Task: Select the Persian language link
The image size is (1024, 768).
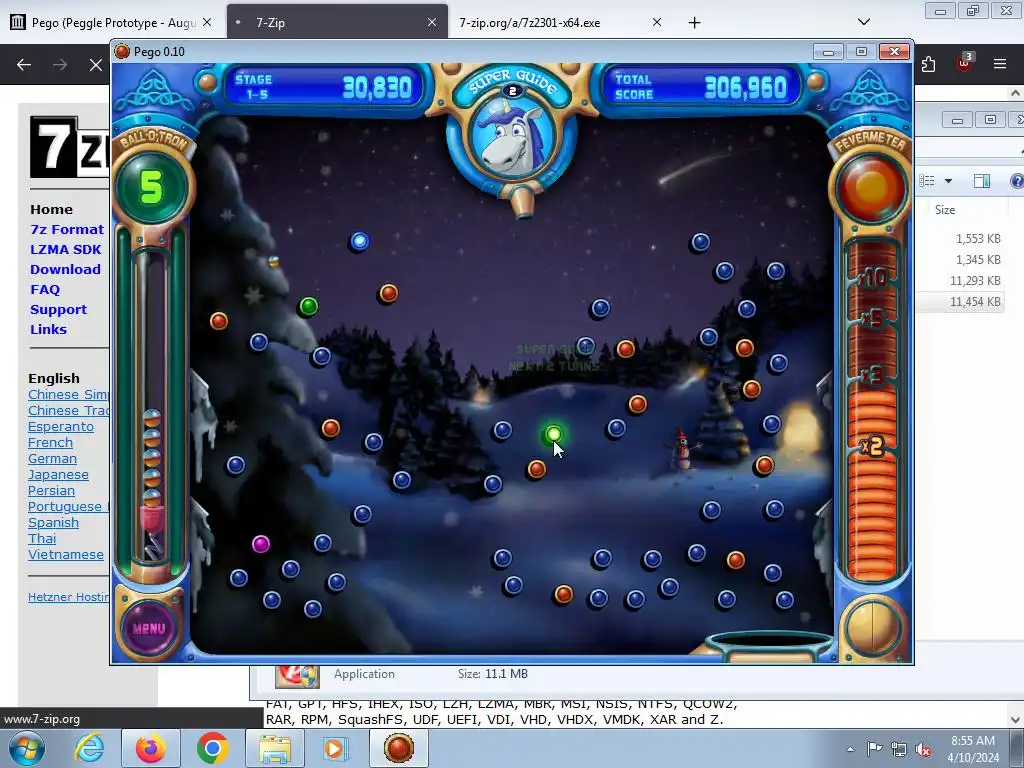Action: coord(51,490)
